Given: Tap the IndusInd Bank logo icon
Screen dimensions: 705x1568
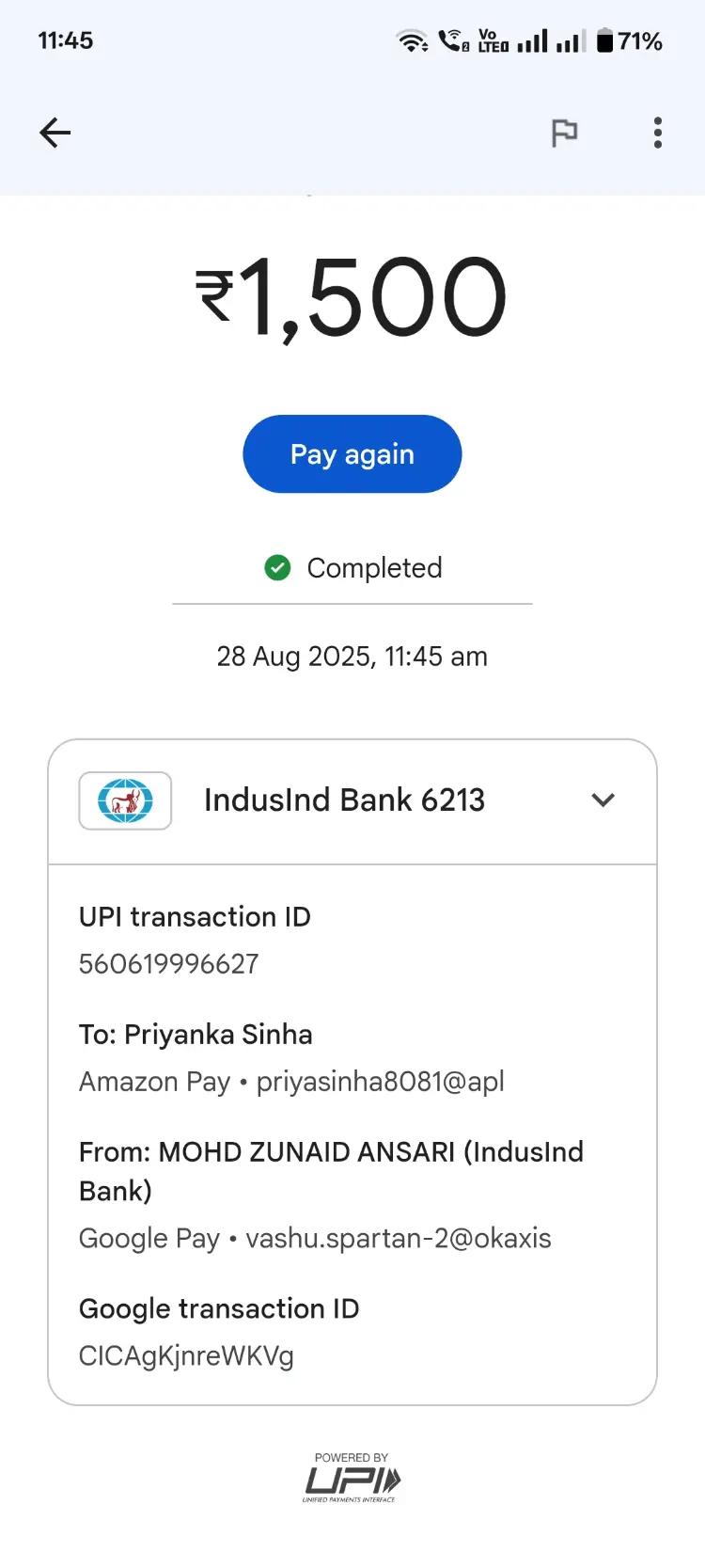Looking at the screenshot, I should (x=125, y=800).
